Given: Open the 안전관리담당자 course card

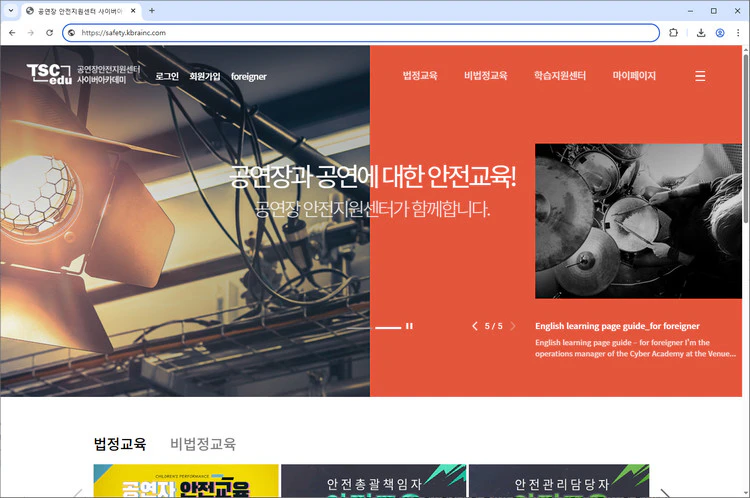Looking at the screenshot, I should point(559,481).
